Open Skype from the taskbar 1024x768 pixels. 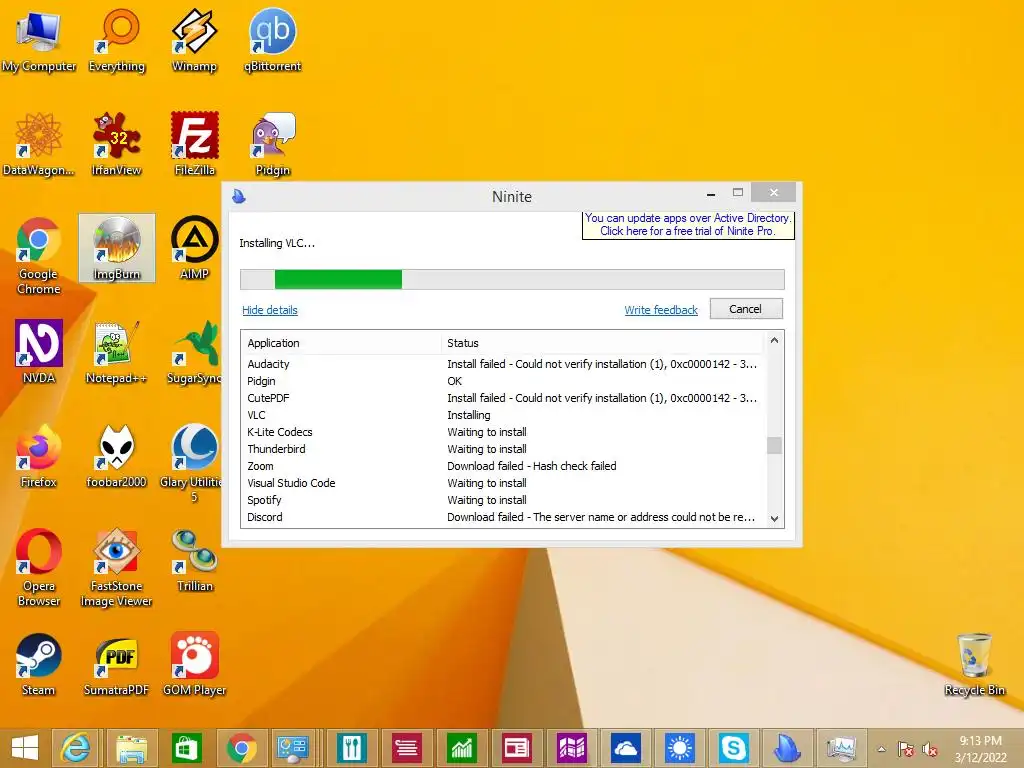click(733, 748)
